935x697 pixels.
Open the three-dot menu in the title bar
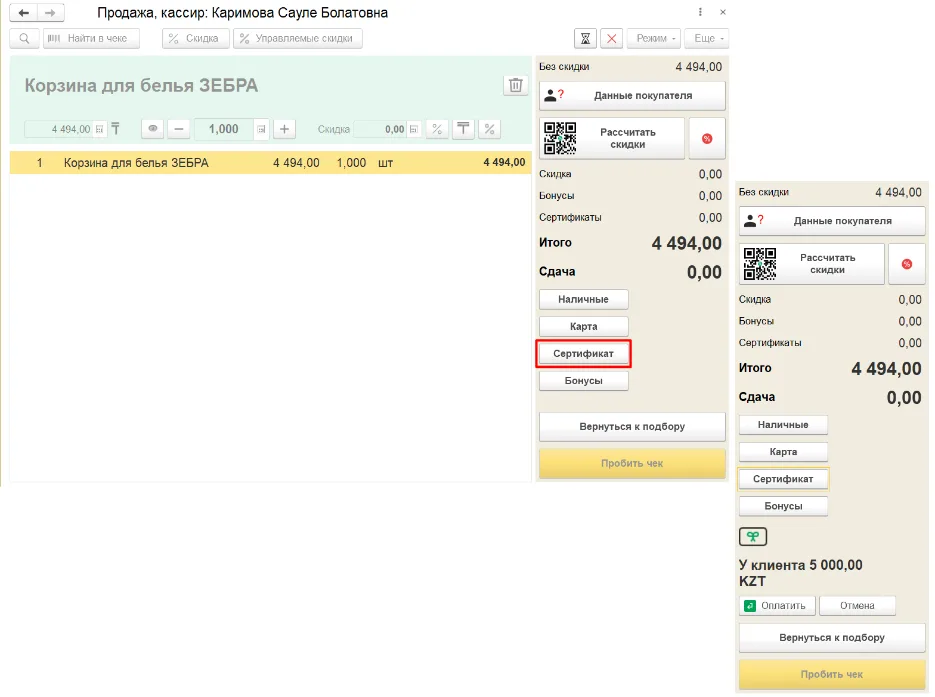(x=700, y=12)
